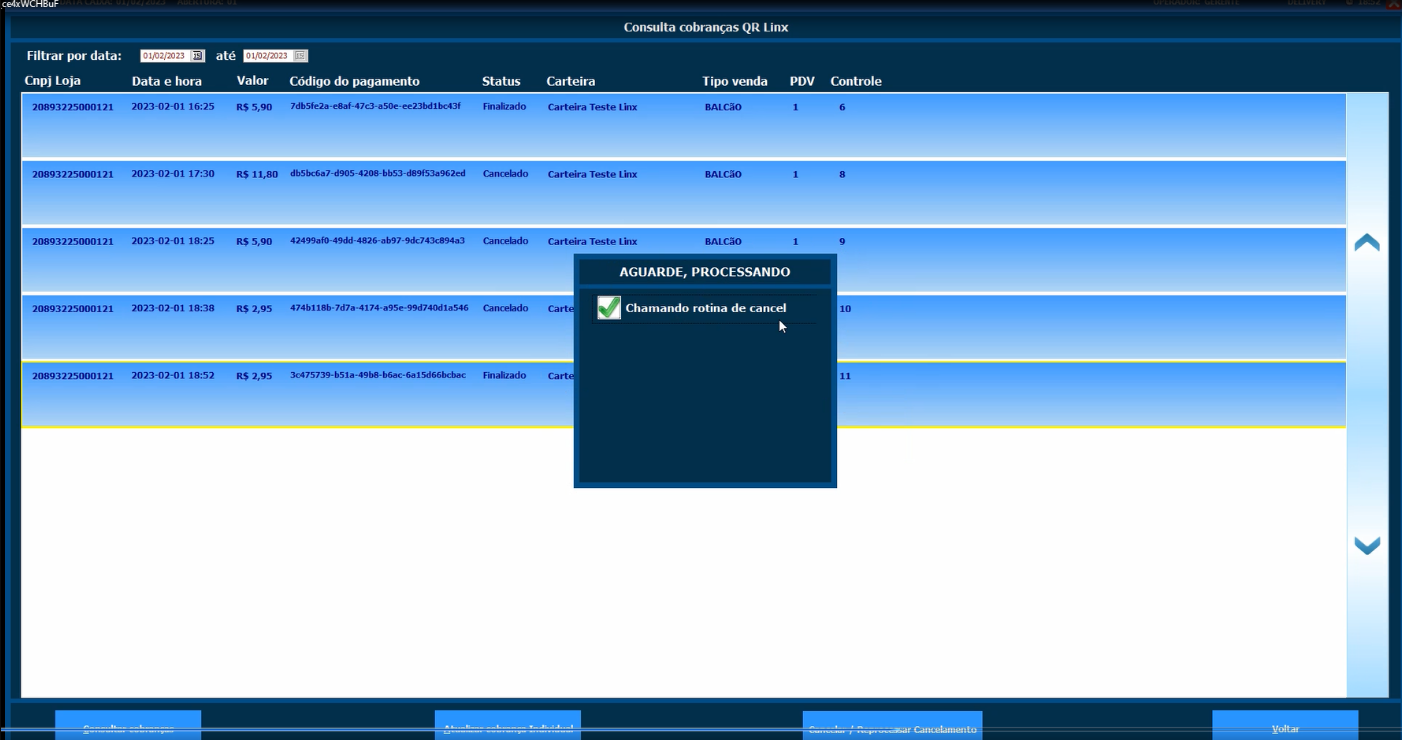Open the start date calendar picker
This screenshot has width=1402, height=740.
click(198, 56)
